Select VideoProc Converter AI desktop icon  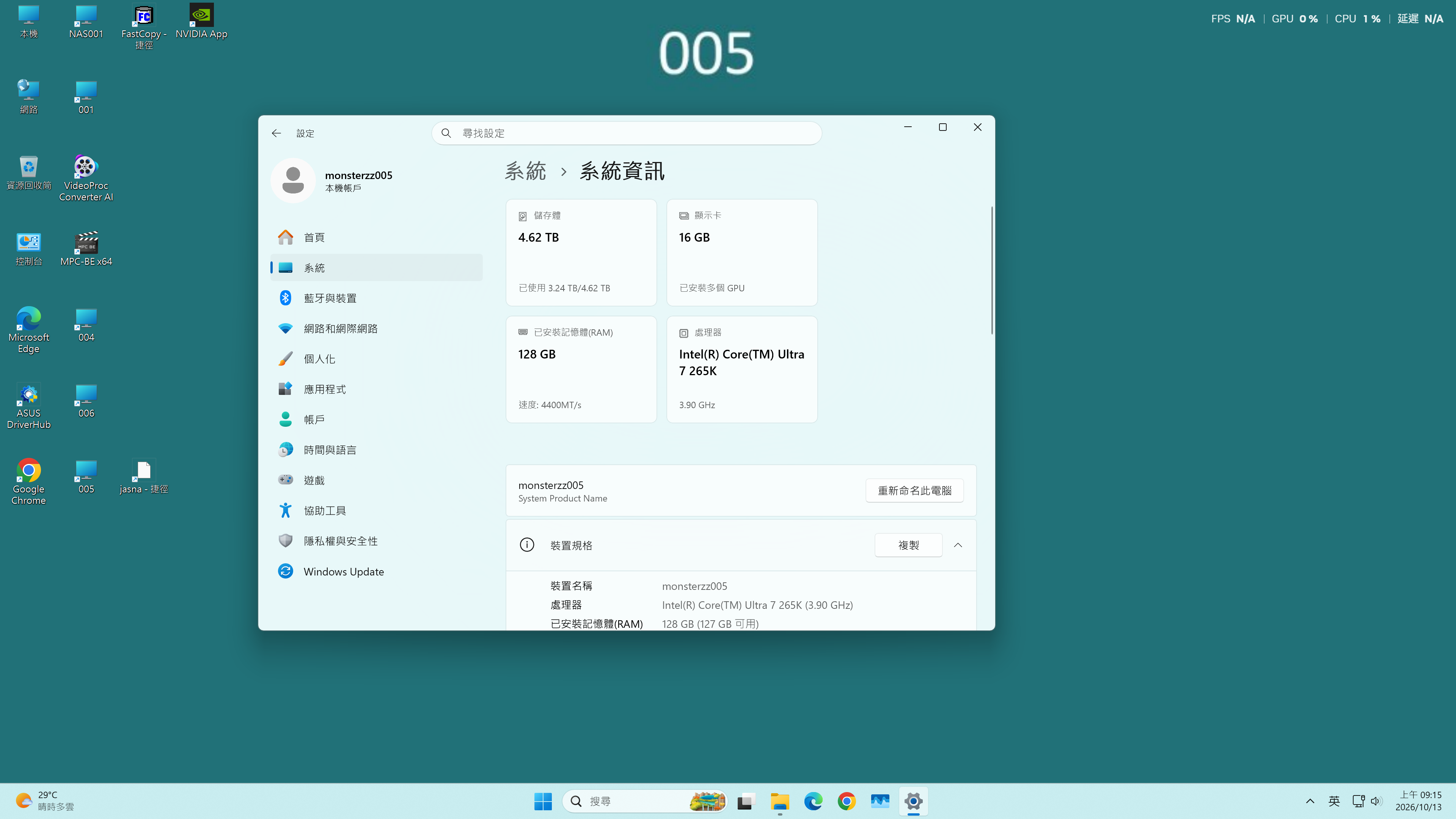tap(86, 179)
